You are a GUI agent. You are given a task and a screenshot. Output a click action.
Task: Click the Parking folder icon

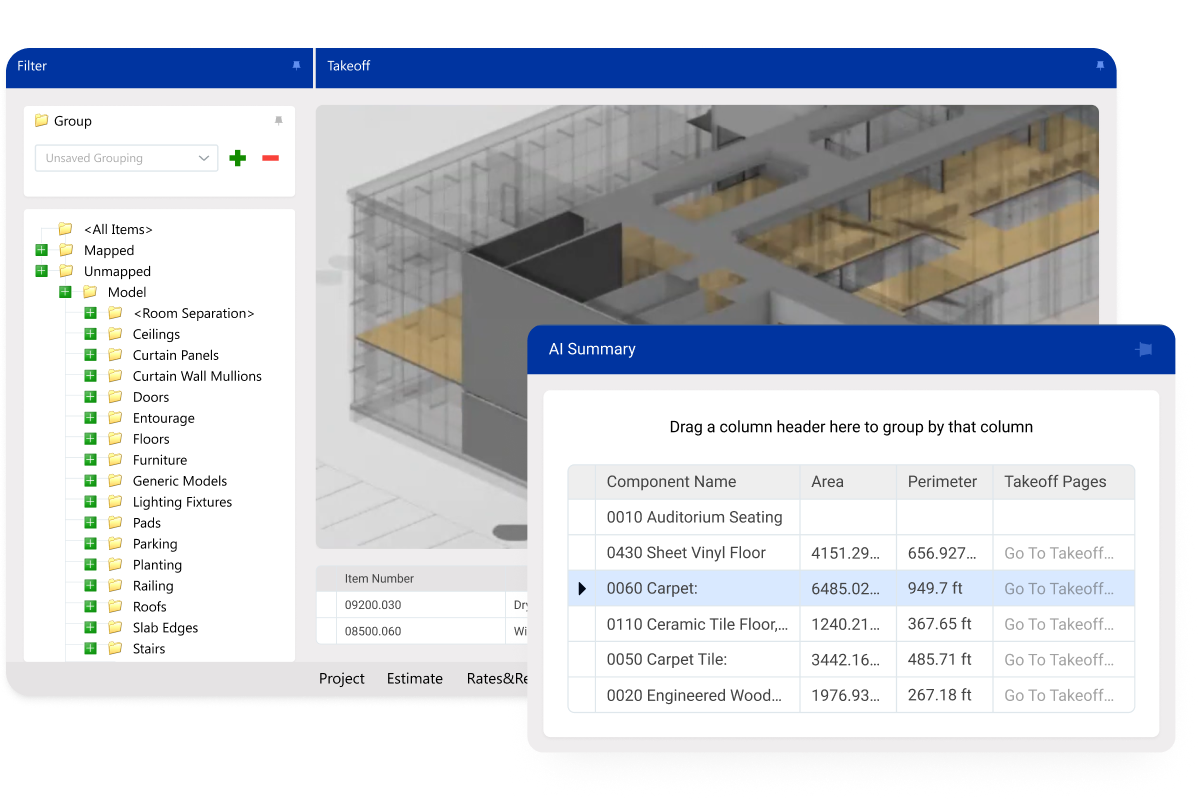pos(115,544)
